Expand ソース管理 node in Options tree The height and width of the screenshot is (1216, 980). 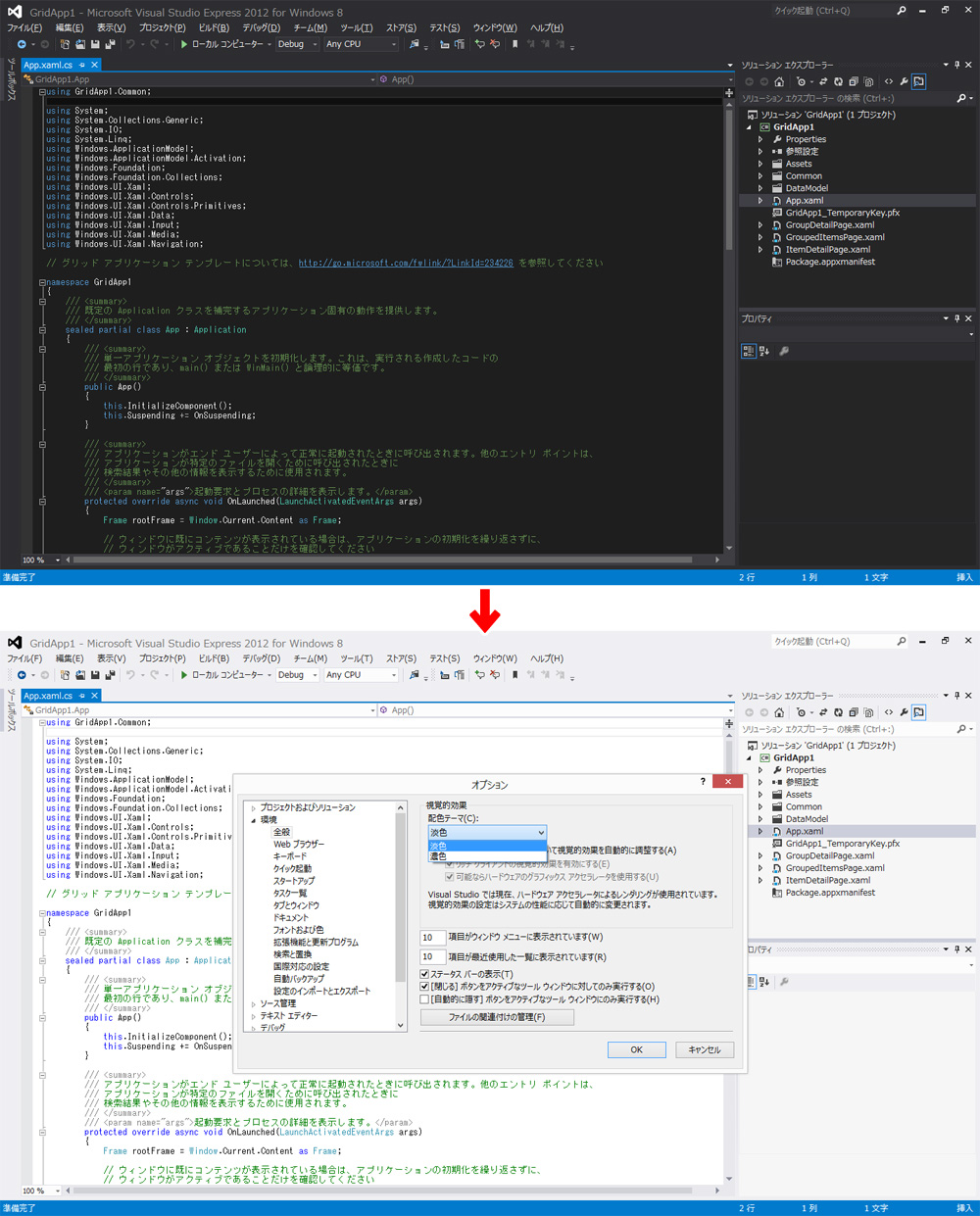(254, 1004)
